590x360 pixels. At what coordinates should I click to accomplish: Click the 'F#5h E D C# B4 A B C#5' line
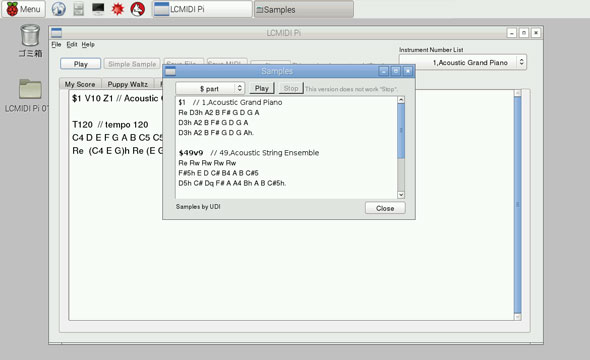click(x=218, y=173)
